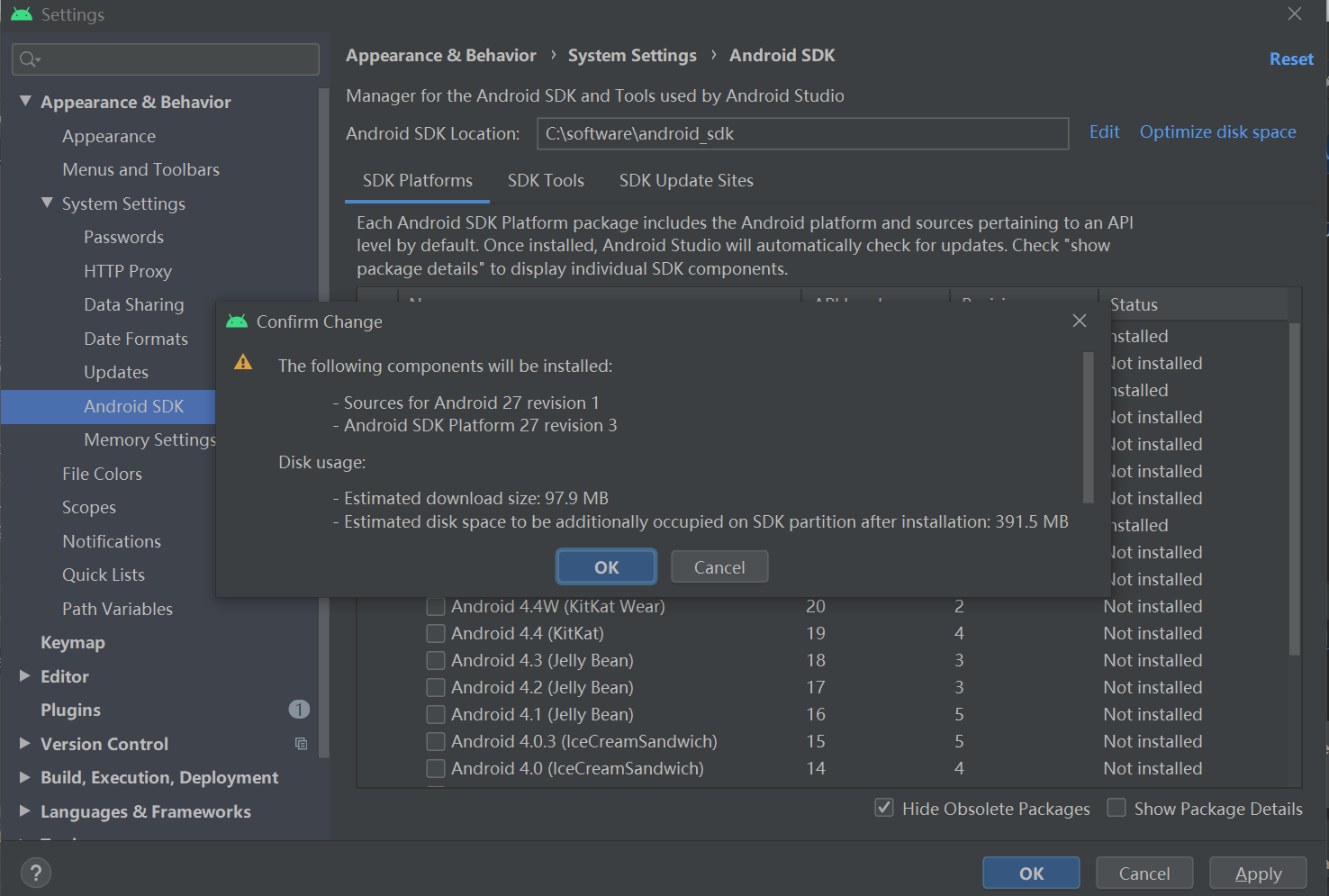Expand Build, Execution, Deployment section
Image resolution: width=1329 pixels, height=896 pixels.
pyautogui.click(x=25, y=777)
